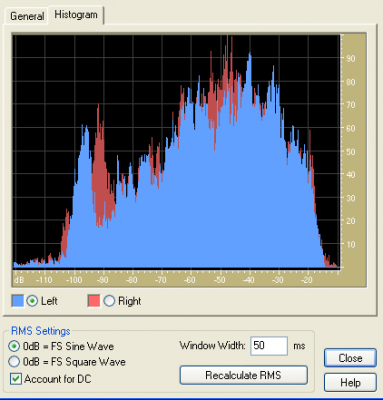Image resolution: width=383 pixels, height=400 pixels.
Task: Switch to the General tab
Action: click(x=27, y=16)
